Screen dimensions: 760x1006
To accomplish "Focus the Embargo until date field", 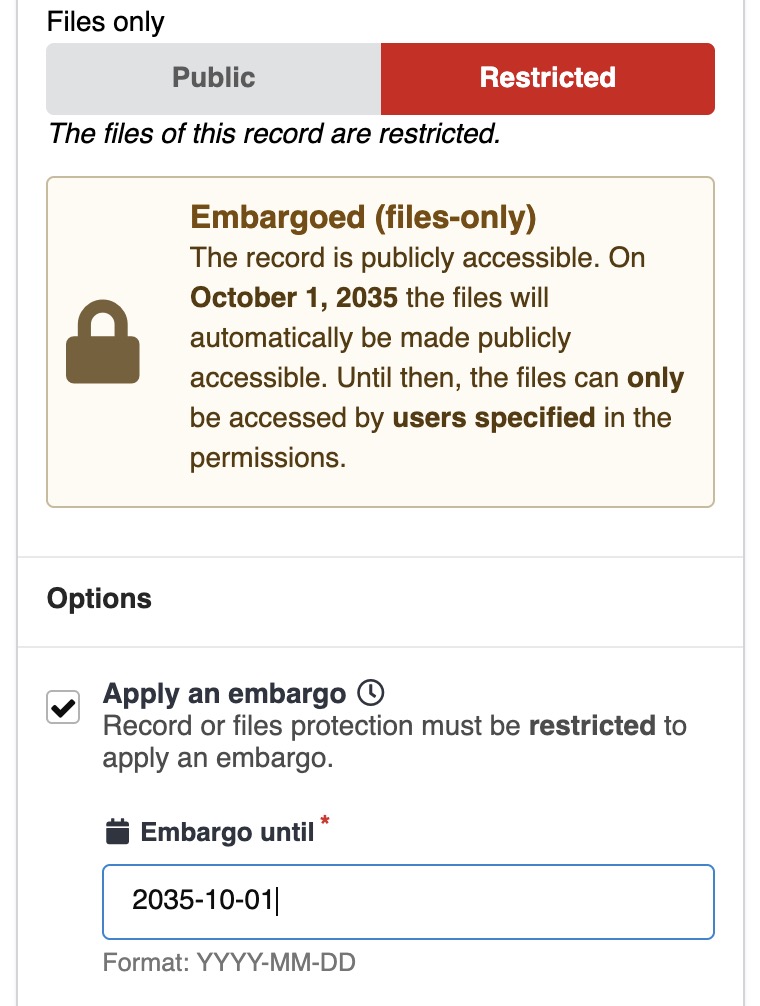I will coord(408,901).
